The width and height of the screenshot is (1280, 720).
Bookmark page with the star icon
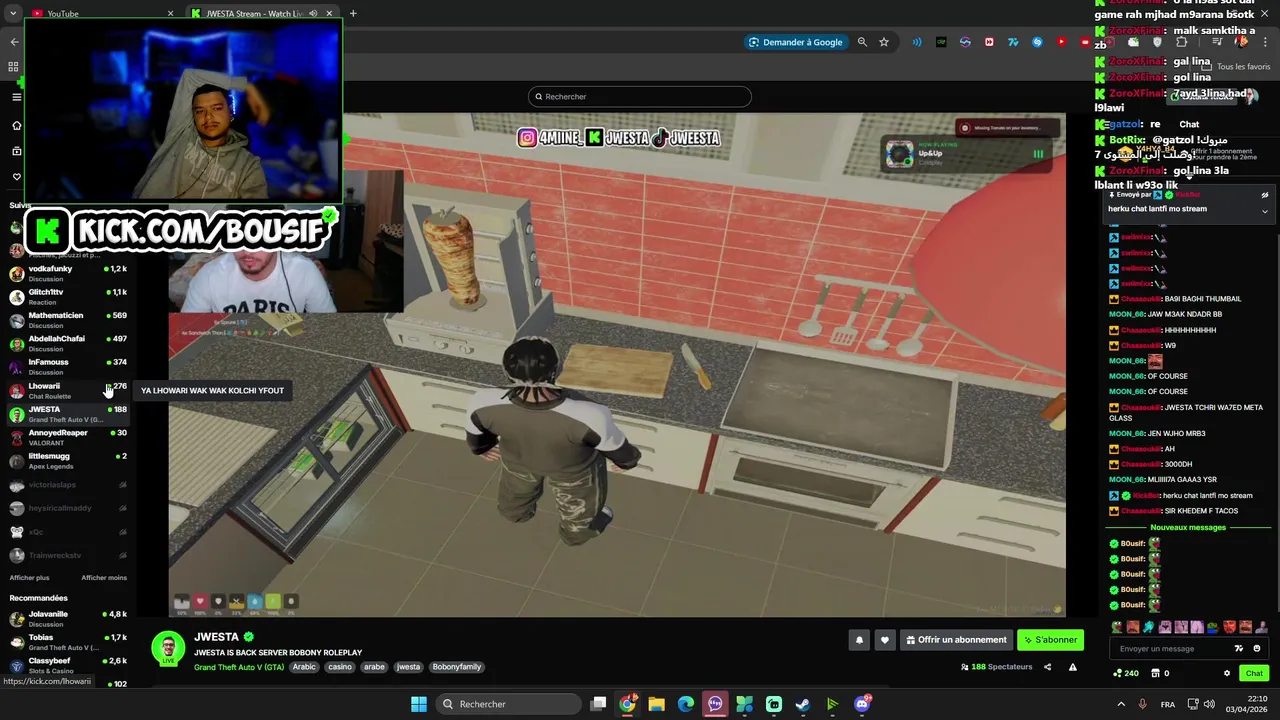pos(884,42)
